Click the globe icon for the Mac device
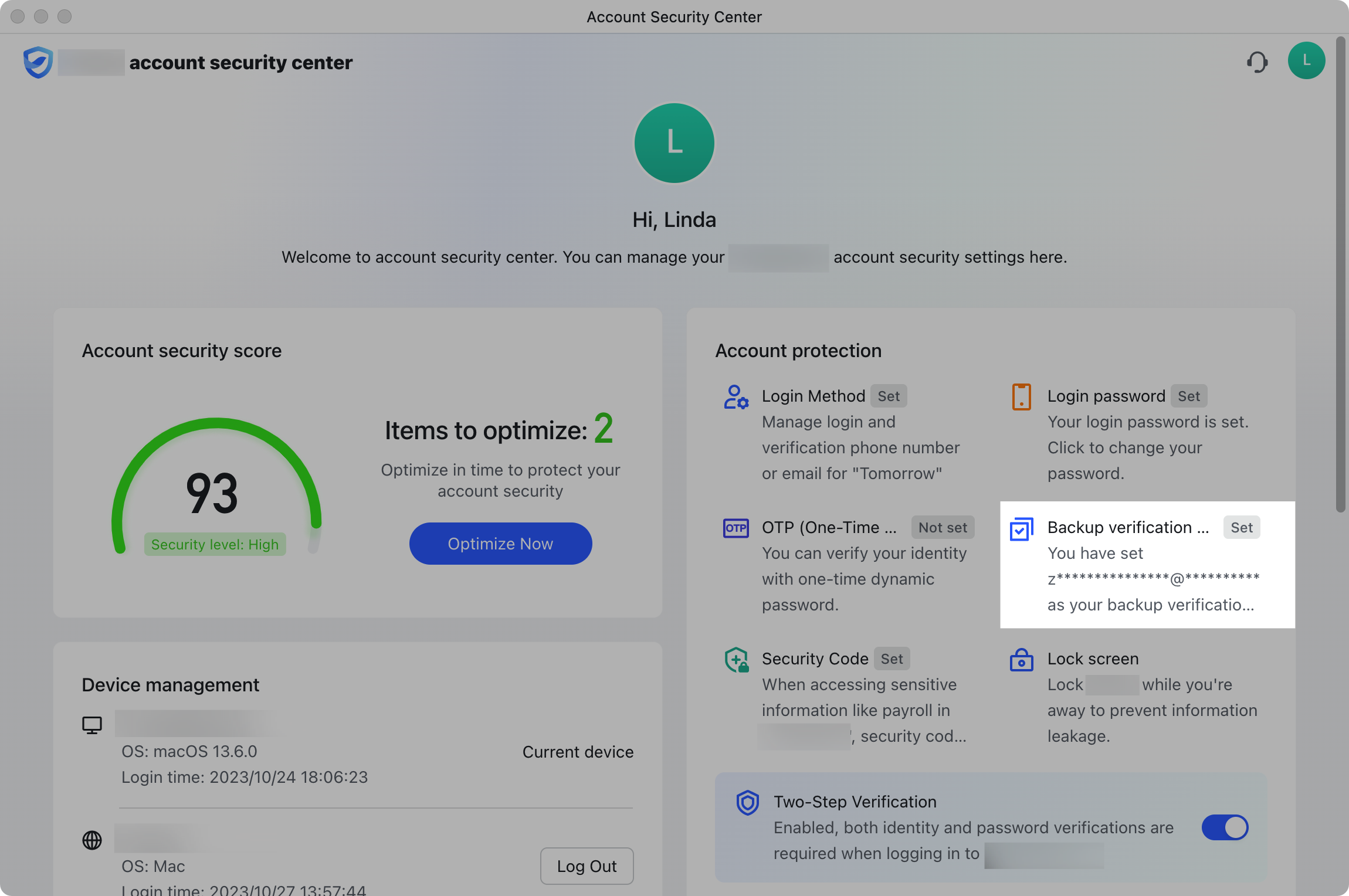Screen dimensions: 1349x896 [x=92, y=840]
